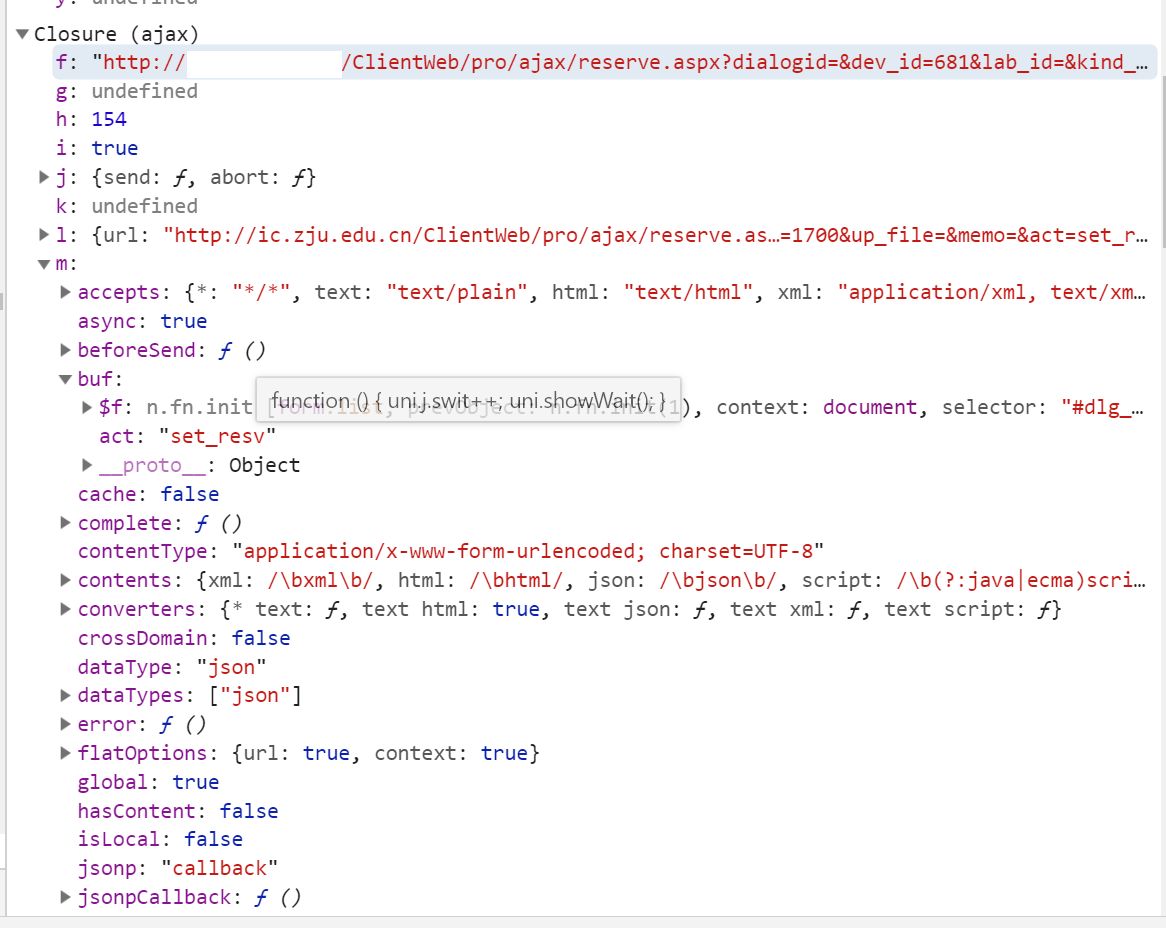This screenshot has width=1166, height=928.
Task: Expand the dataTypes array
Action: (x=66, y=695)
